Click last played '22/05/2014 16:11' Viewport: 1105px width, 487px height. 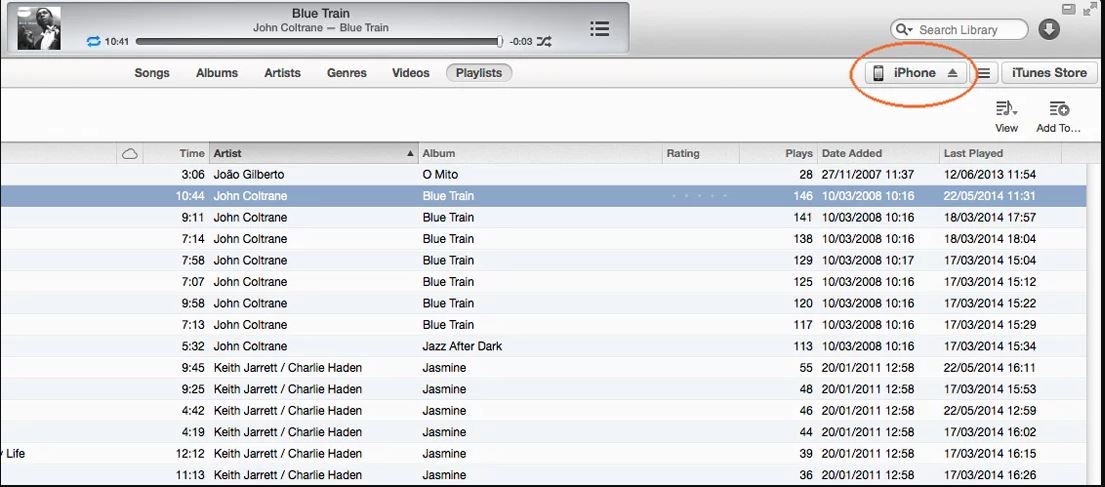point(990,368)
